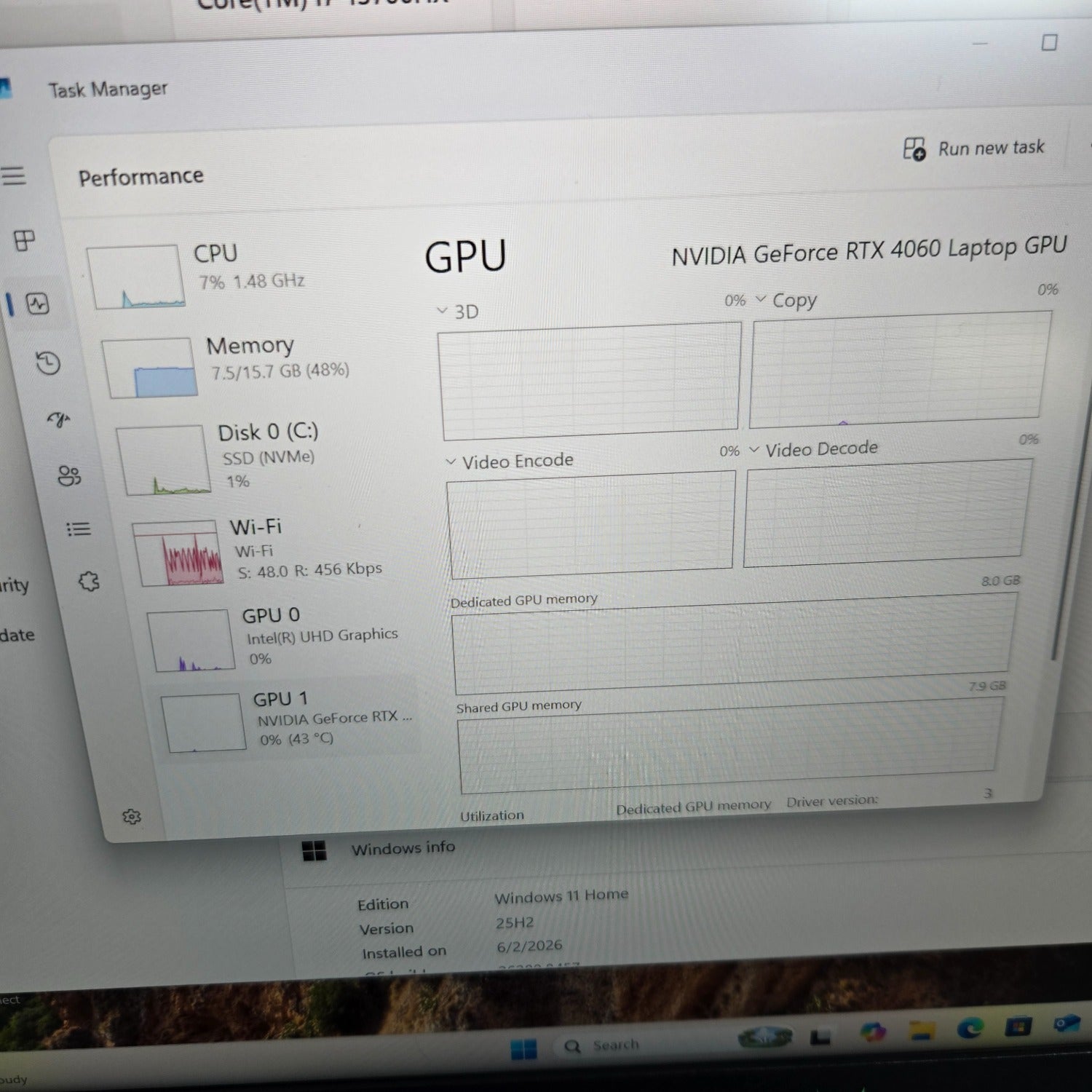Click the '25H2' version value in Settings
The width and height of the screenshot is (1092, 1092).
[515, 922]
